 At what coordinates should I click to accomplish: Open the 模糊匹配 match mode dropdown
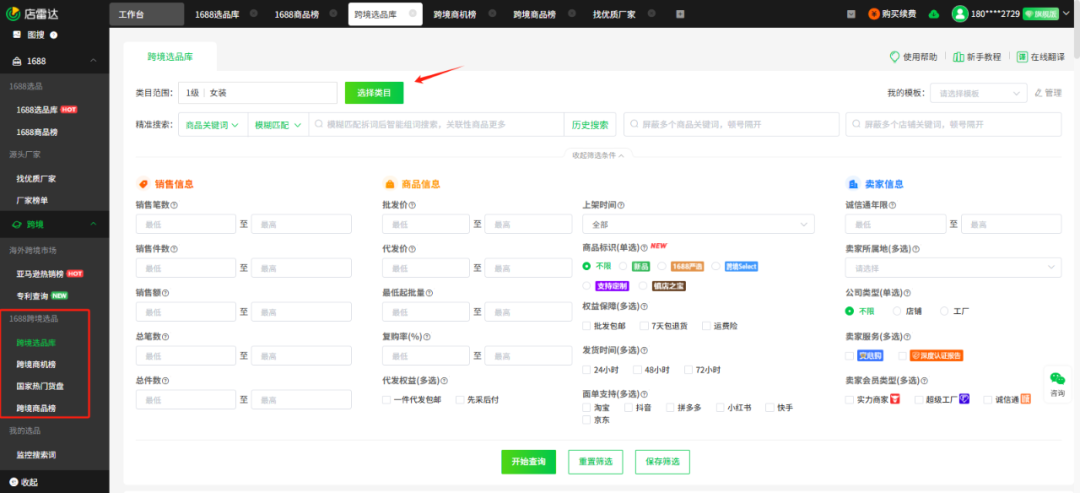pos(278,125)
